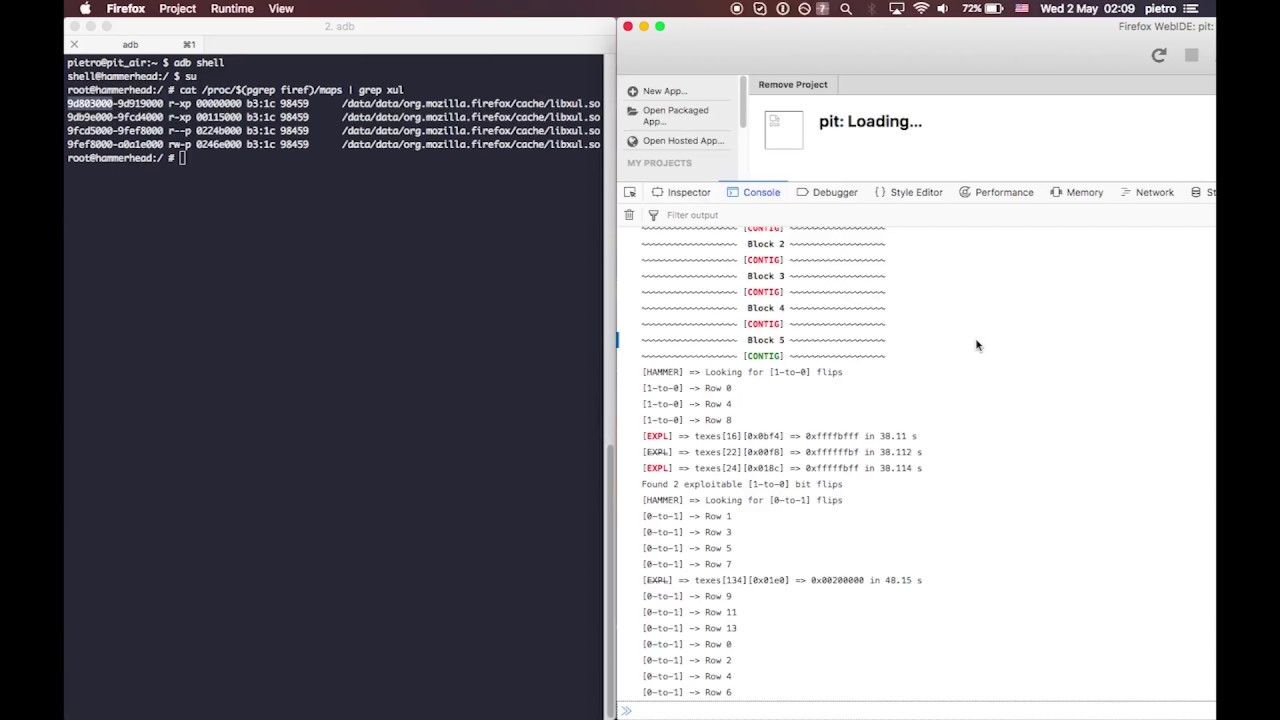Viewport: 1280px width, 720px height.
Task: Click the pietro user name in menu bar
Action: click(x=1160, y=8)
